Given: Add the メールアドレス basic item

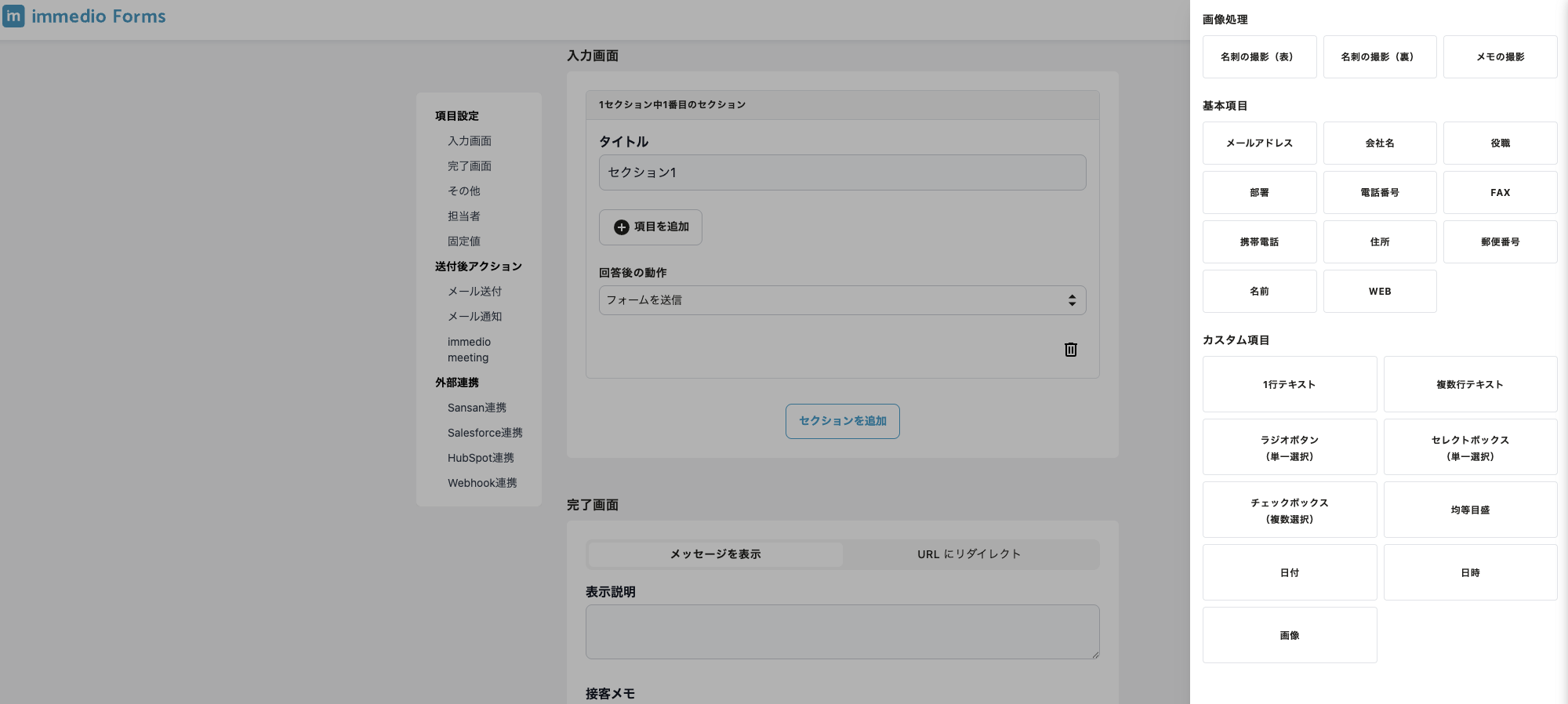Looking at the screenshot, I should 1259,143.
